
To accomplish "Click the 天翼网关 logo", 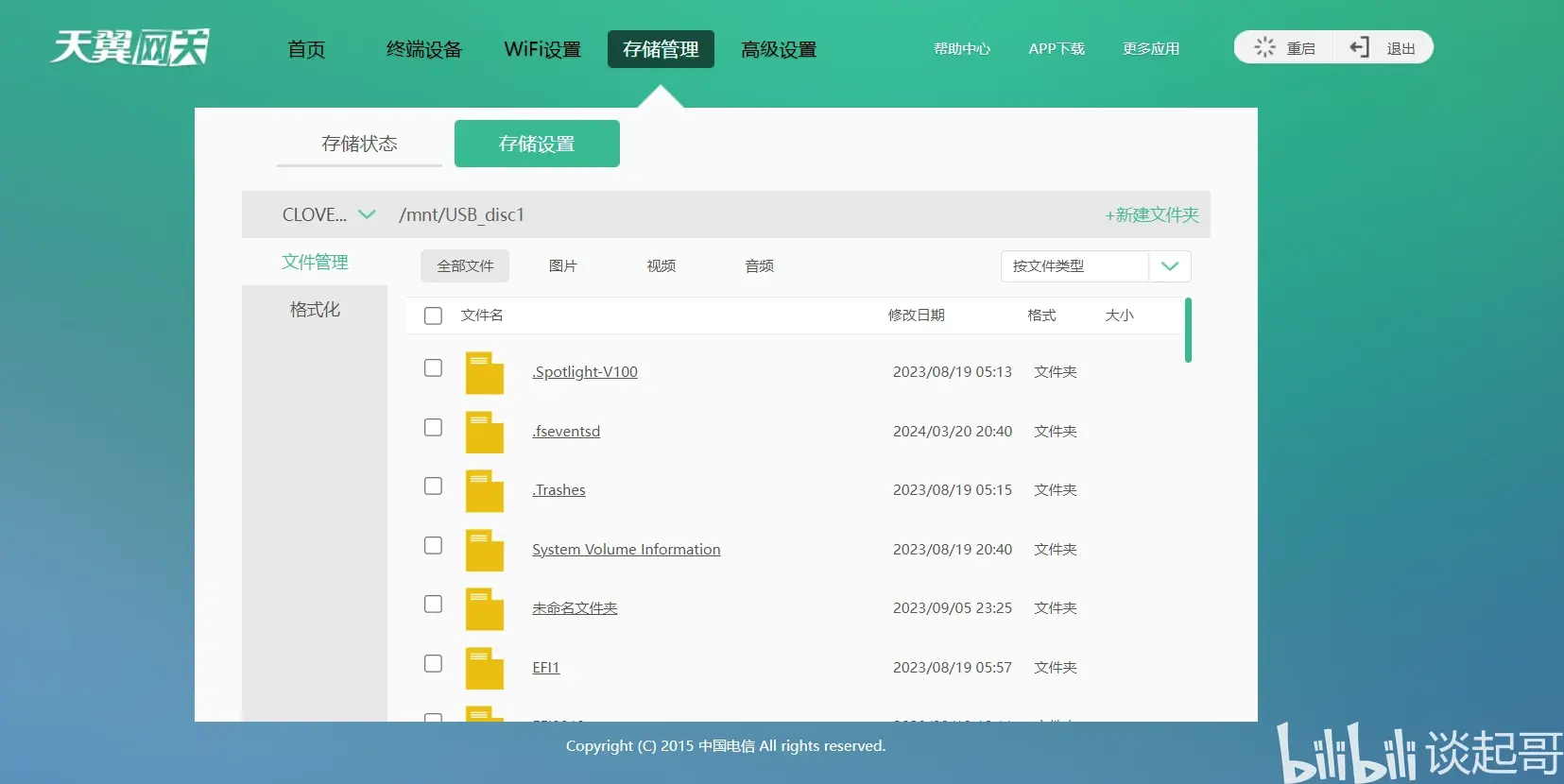I will [130, 47].
